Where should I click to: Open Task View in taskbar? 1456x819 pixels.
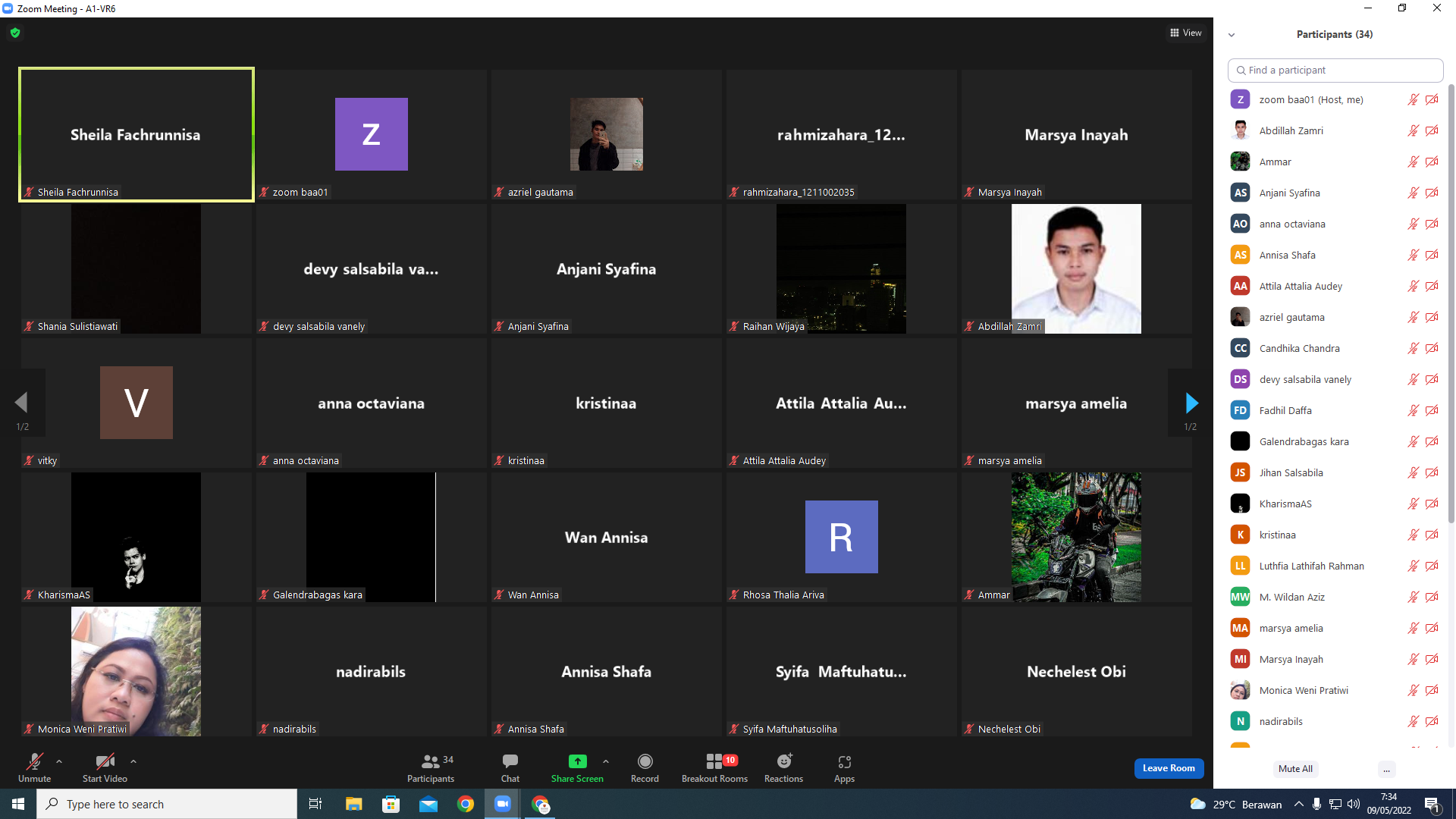tap(315, 804)
